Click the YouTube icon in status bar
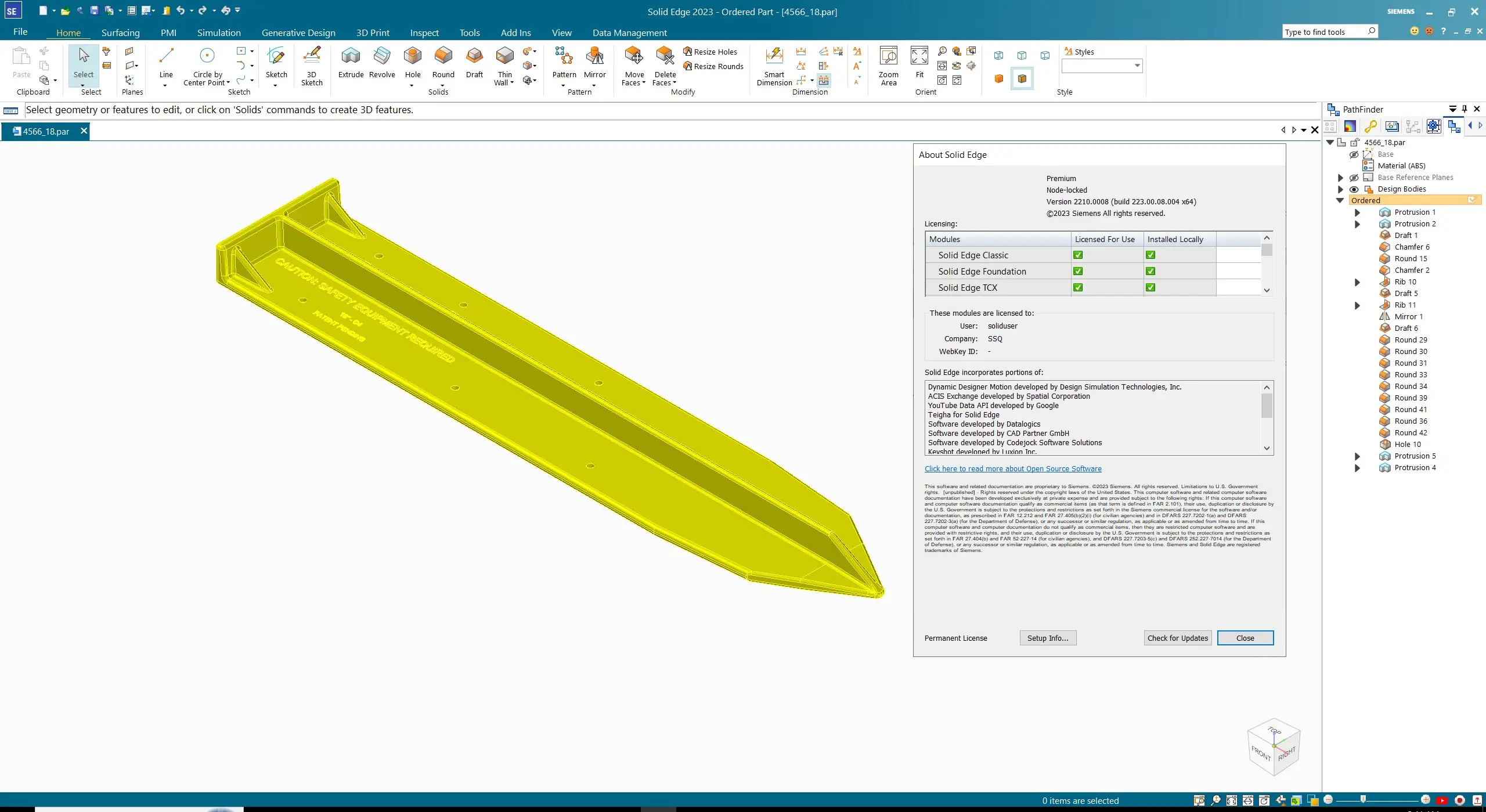1486x812 pixels. 1442,800
